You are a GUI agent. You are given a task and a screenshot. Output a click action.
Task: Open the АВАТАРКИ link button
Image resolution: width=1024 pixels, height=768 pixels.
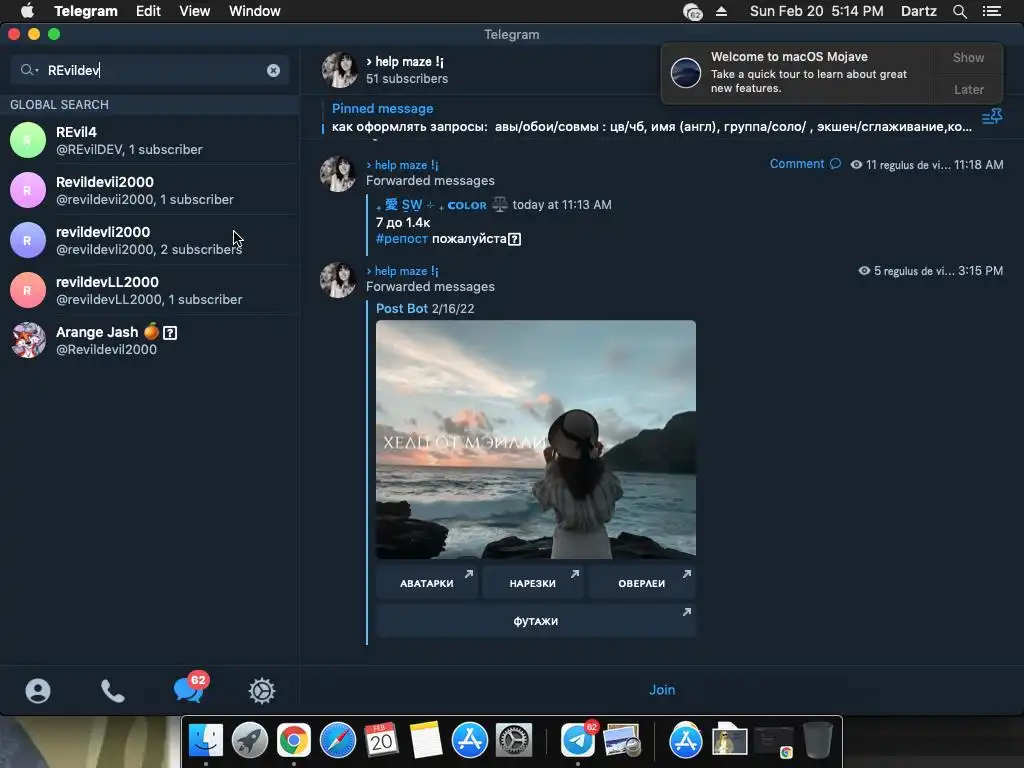tap(426, 583)
